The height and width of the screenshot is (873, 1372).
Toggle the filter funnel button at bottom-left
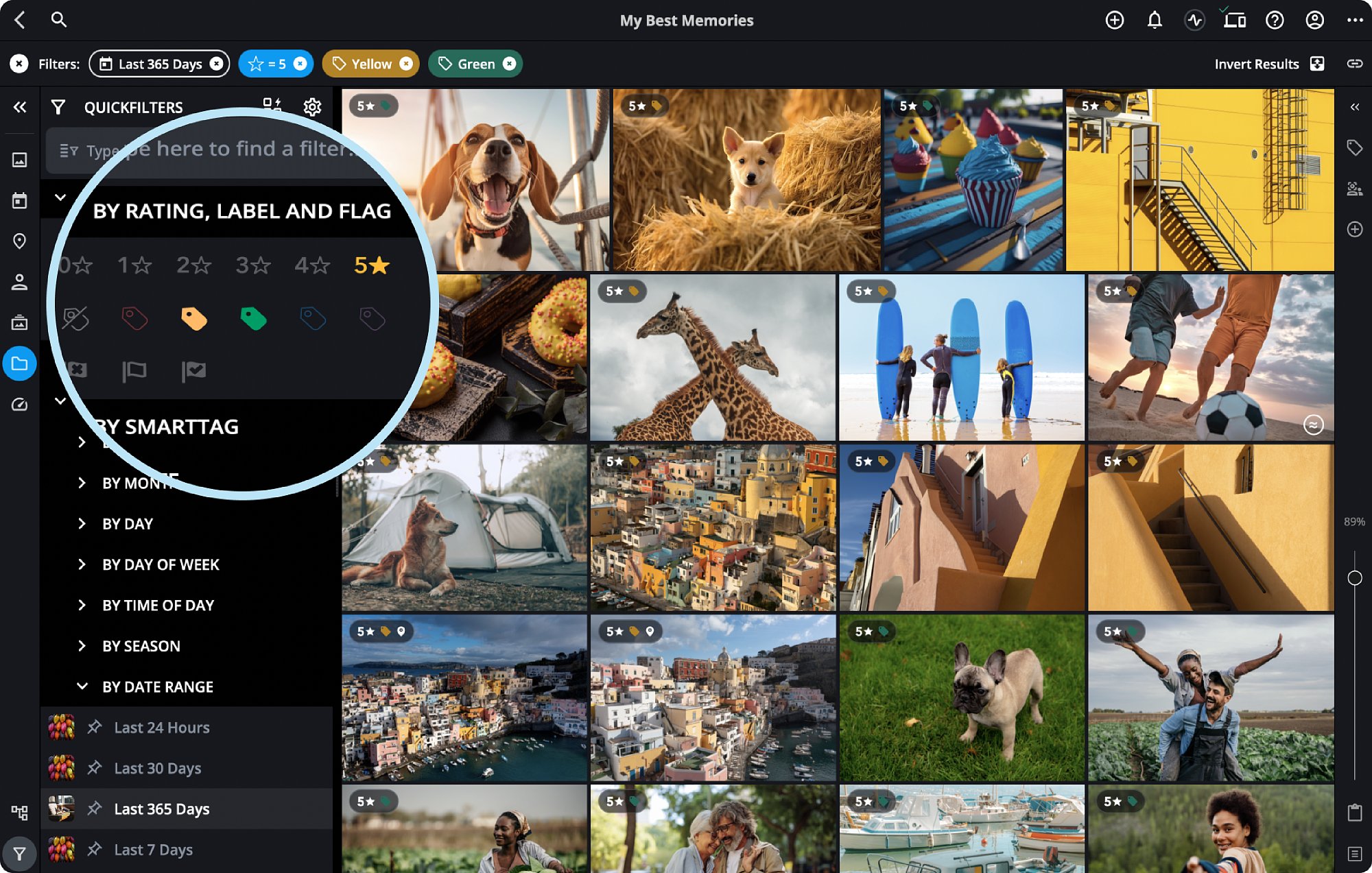pos(19,854)
